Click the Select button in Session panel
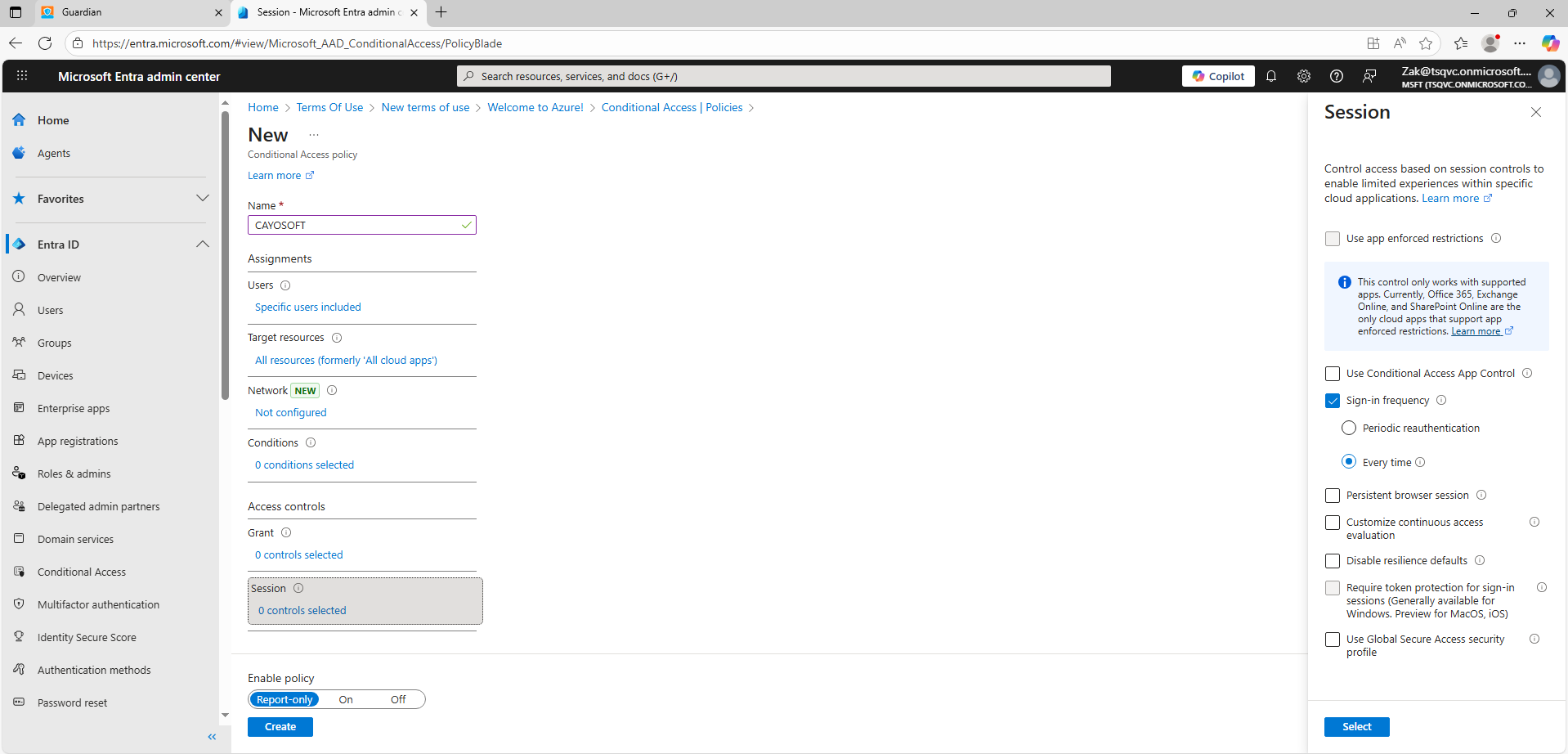Viewport: 1568px width, 754px height. pos(1356,726)
